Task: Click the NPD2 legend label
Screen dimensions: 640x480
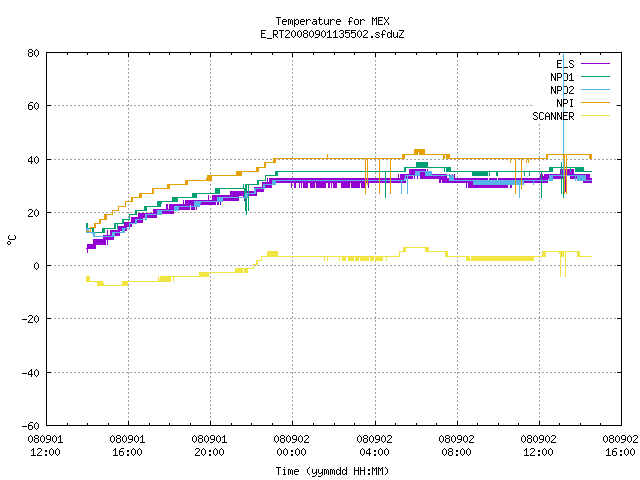Action: coord(562,90)
